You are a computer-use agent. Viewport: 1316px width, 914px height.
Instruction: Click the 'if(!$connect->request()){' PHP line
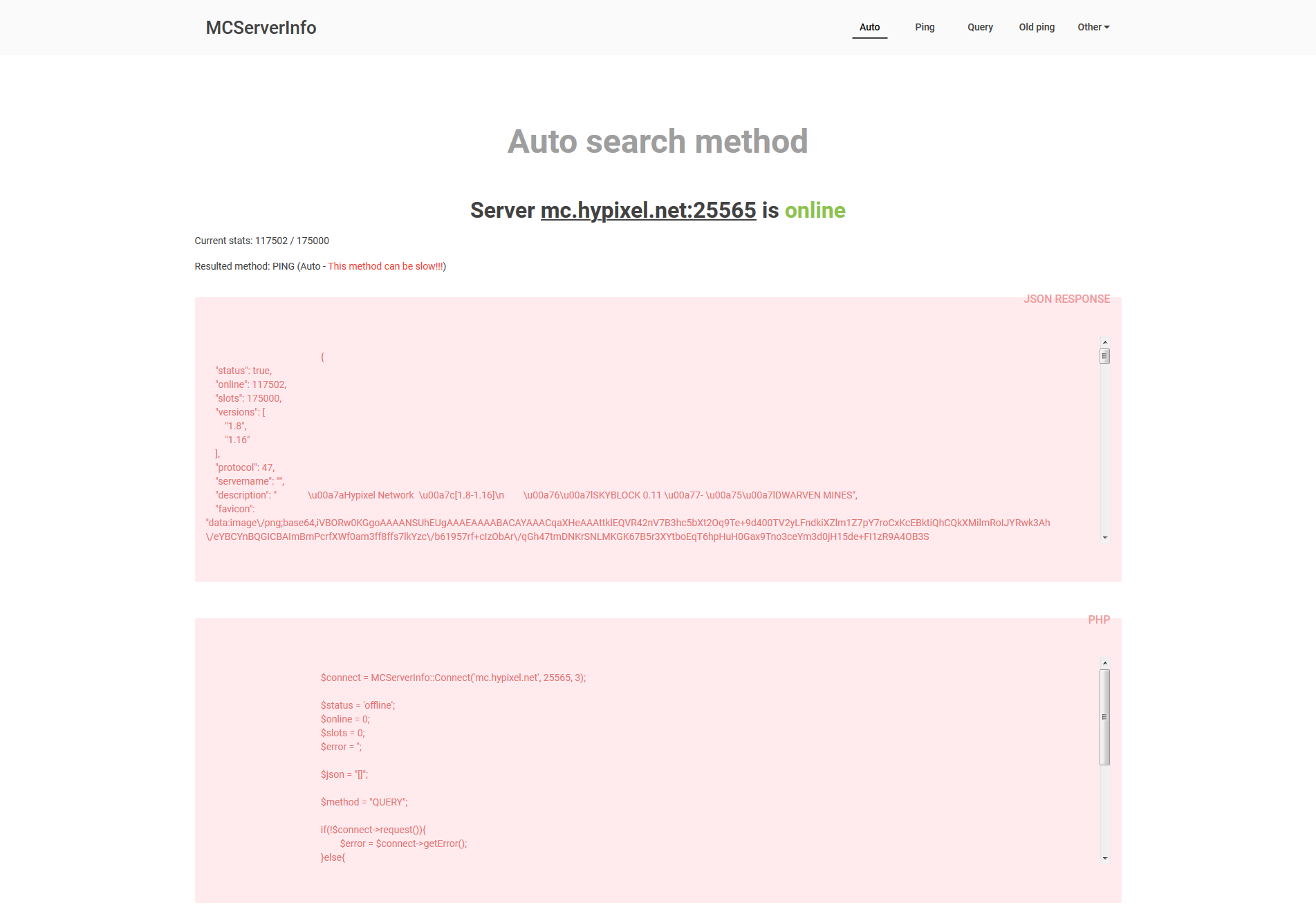[x=373, y=830]
